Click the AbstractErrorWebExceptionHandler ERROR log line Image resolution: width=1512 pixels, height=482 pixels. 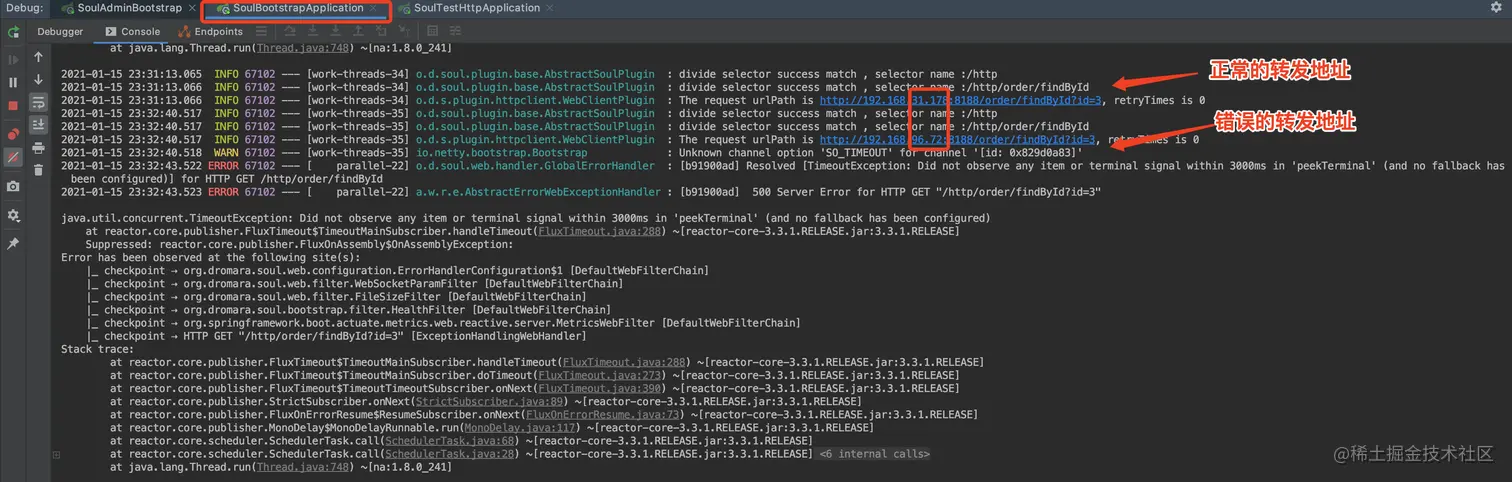581,191
